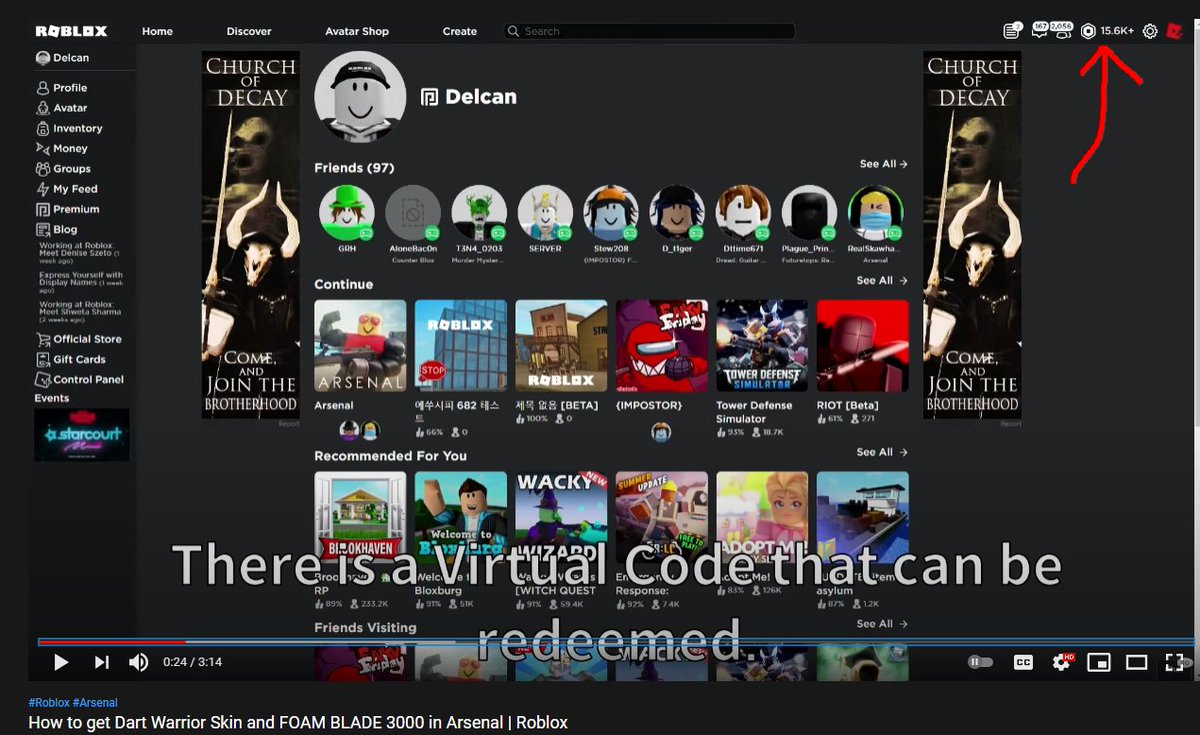Click the #Arsenal hashtag
1200x735 pixels.
click(95, 703)
